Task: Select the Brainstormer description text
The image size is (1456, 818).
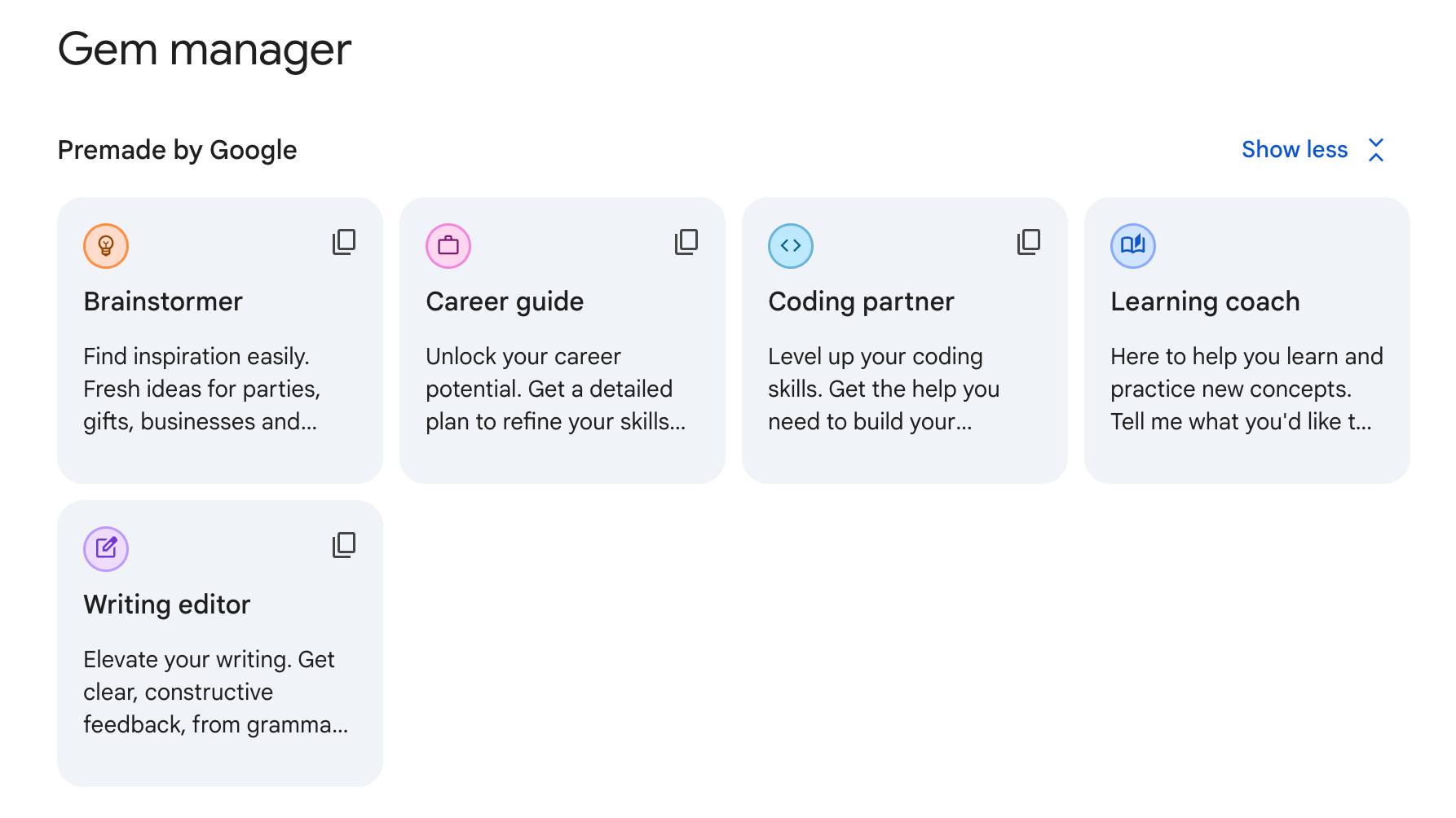Action: click(x=201, y=389)
